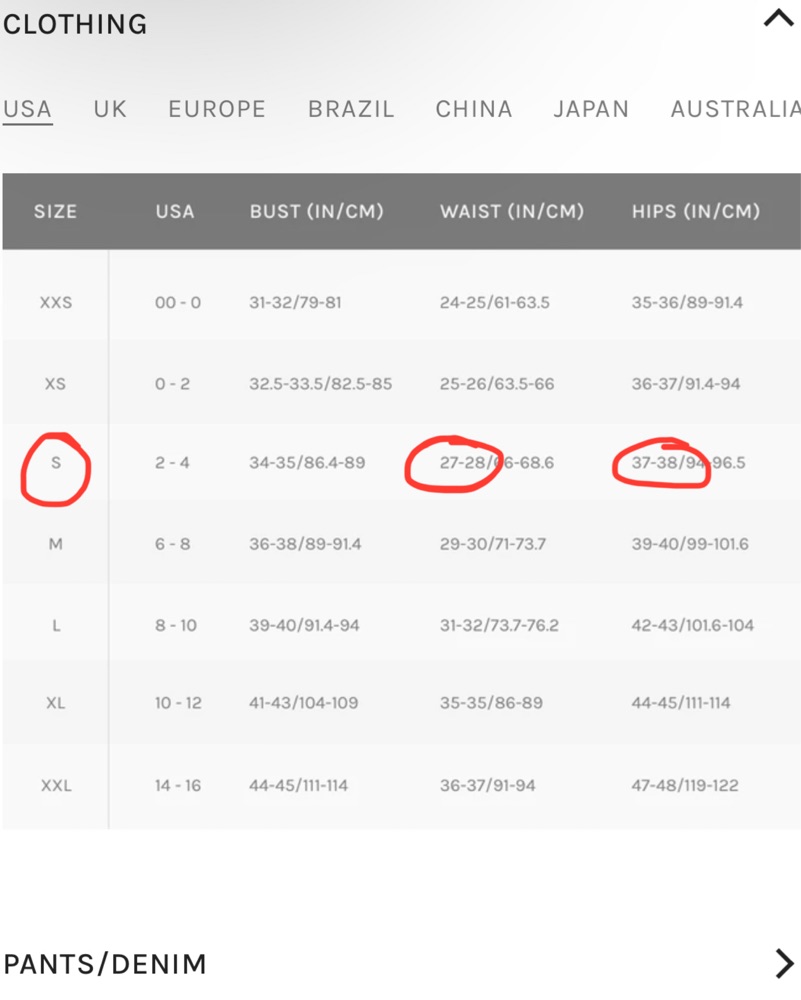Open the China size tab

474,109
